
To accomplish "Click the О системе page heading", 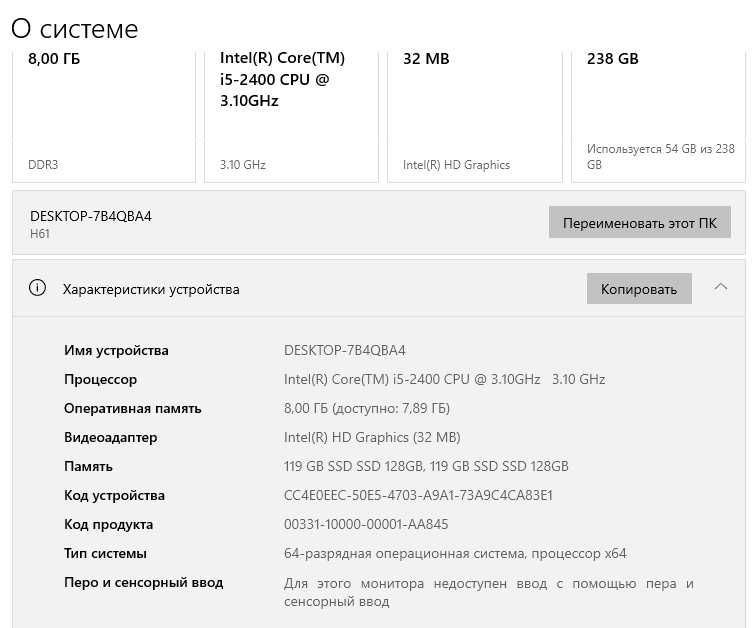I will pos(75,29).
